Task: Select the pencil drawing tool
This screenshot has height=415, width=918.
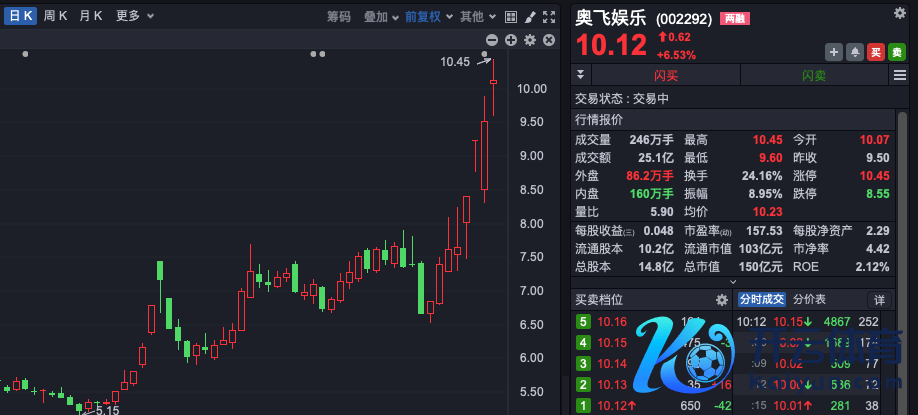Action: (x=530, y=17)
